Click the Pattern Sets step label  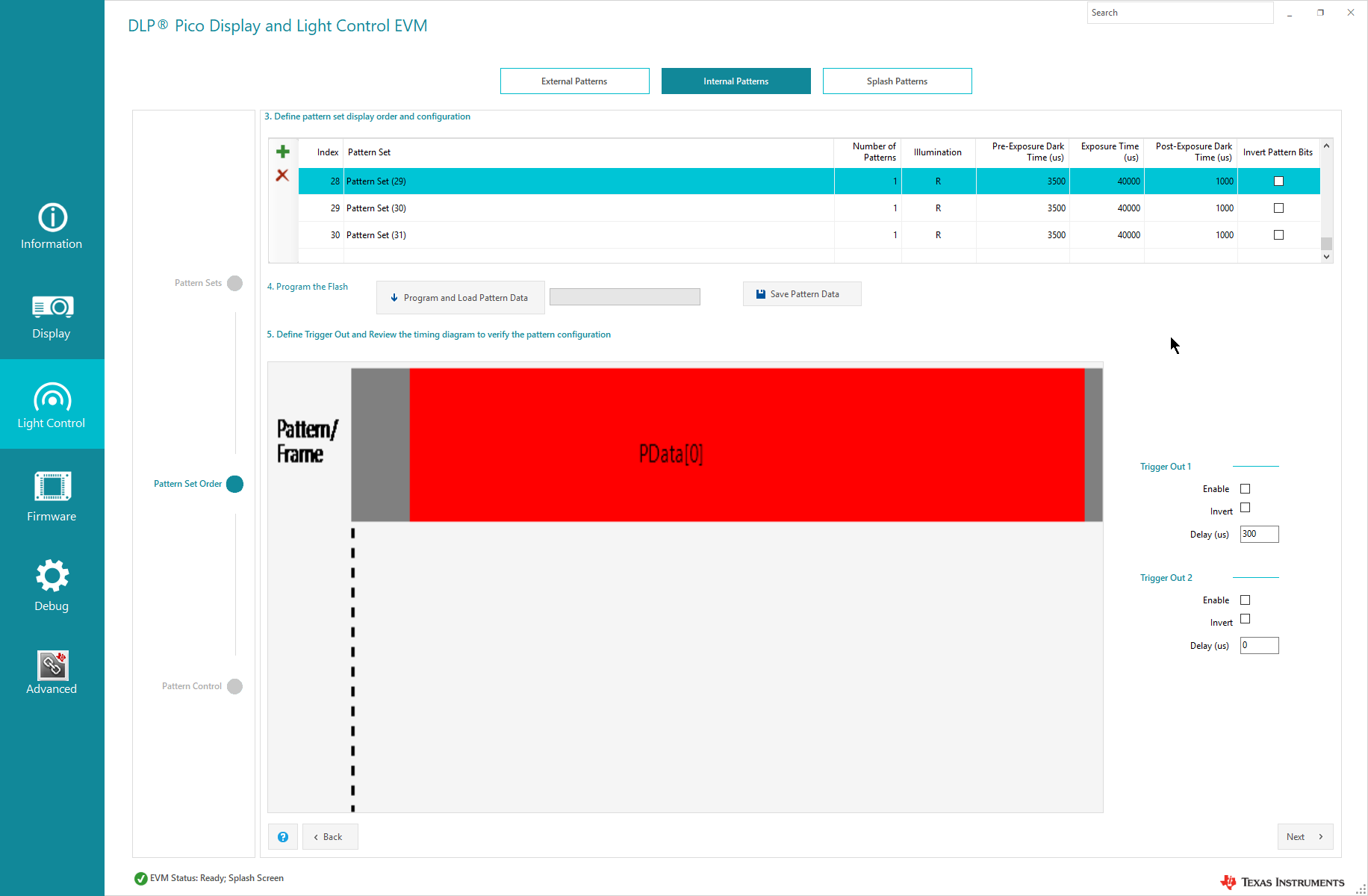pyautogui.click(x=198, y=283)
